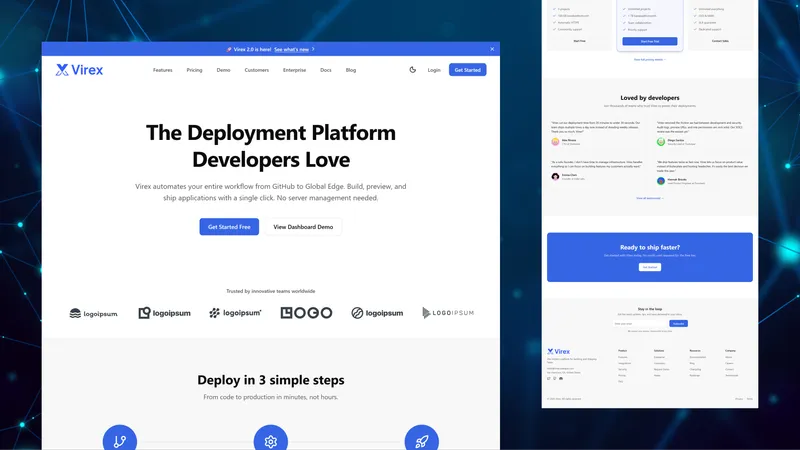
Task: Select Enterprise in the navigation bar
Action: 294,70
